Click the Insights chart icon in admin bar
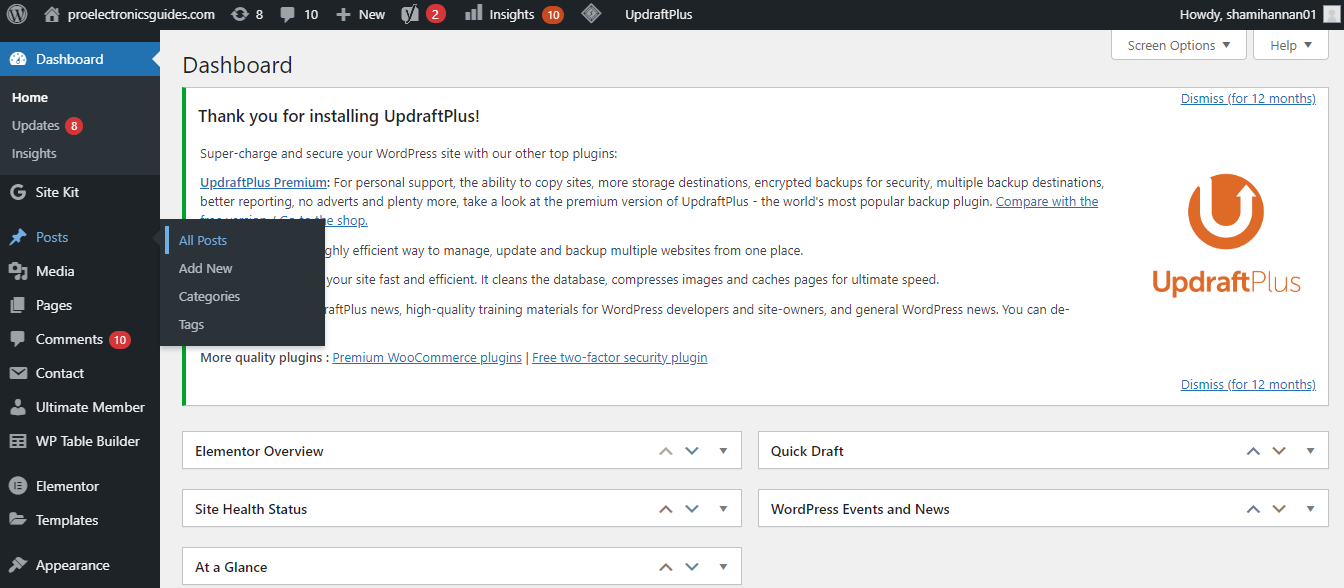The height and width of the screenshot is (588, 1344). tap(473, 14)
